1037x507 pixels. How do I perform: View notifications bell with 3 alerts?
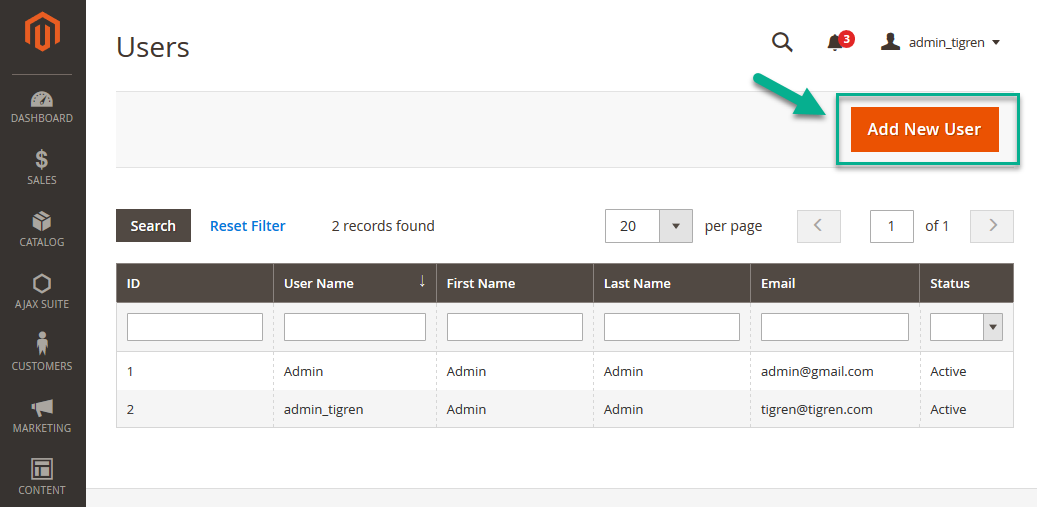click(x=835, y=42)
